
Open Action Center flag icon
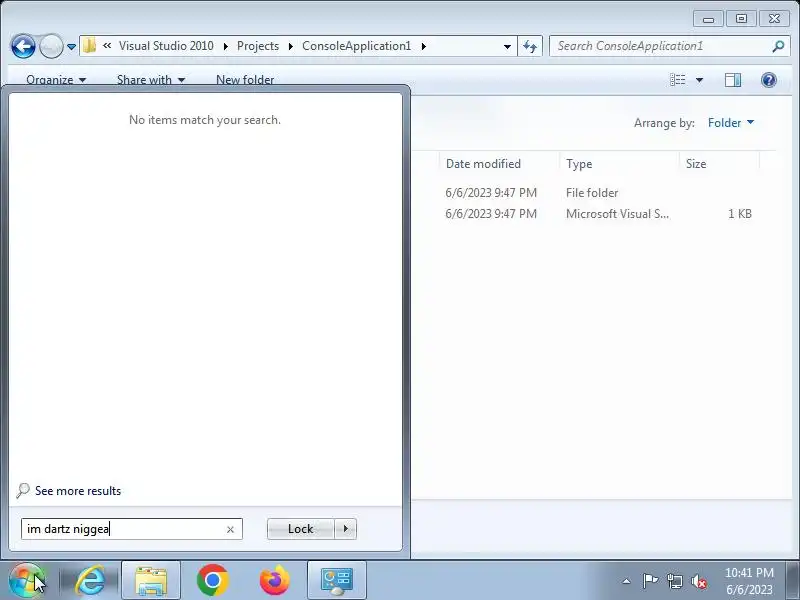click(x=650, y=581)
